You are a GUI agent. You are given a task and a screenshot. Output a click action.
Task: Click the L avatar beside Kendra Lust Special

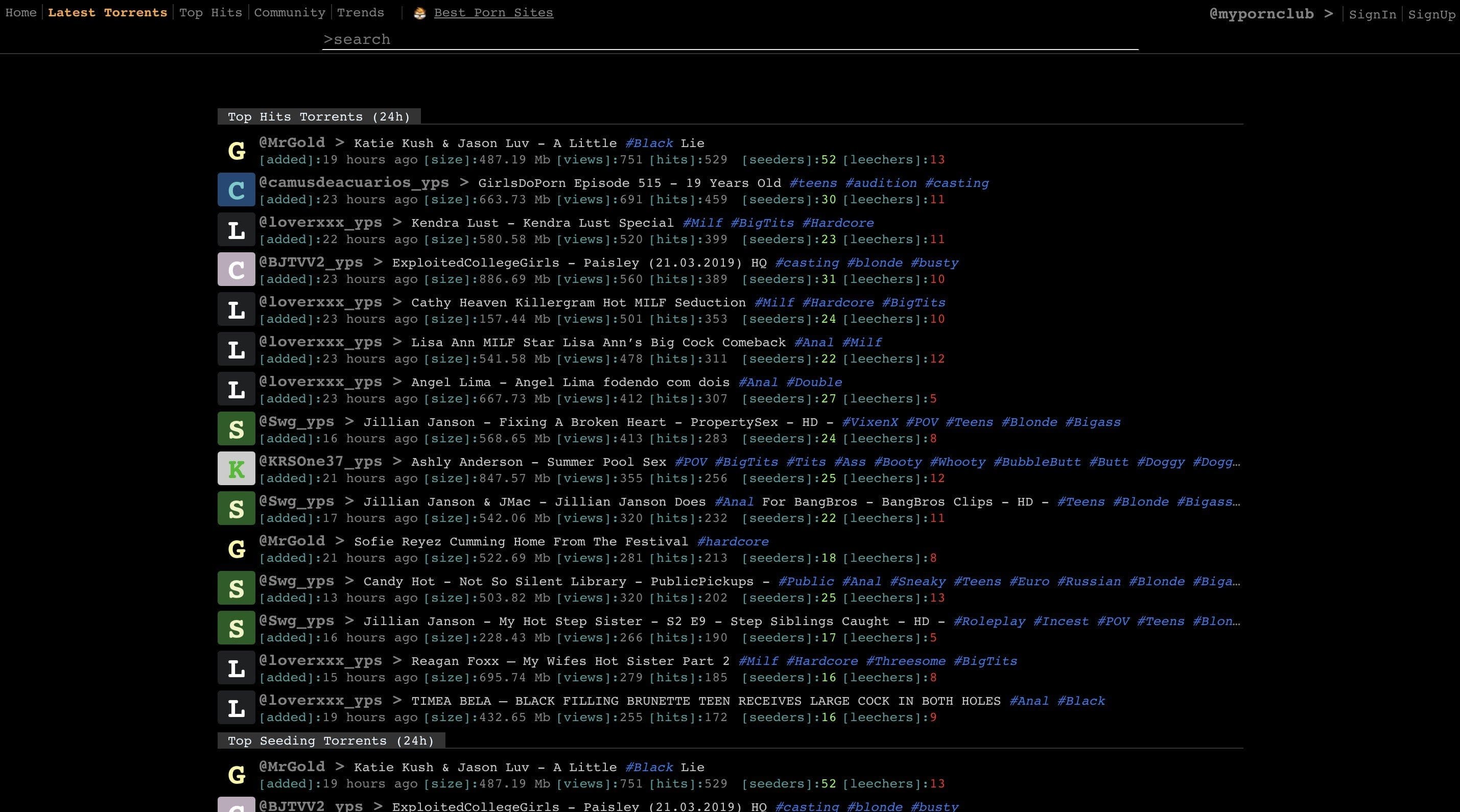pyautogui.click(x=236, y=229)
